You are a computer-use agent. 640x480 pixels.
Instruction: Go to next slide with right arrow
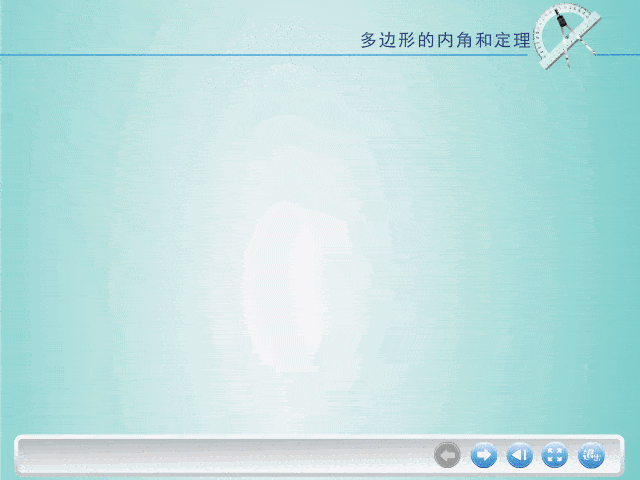coord(483,456)
